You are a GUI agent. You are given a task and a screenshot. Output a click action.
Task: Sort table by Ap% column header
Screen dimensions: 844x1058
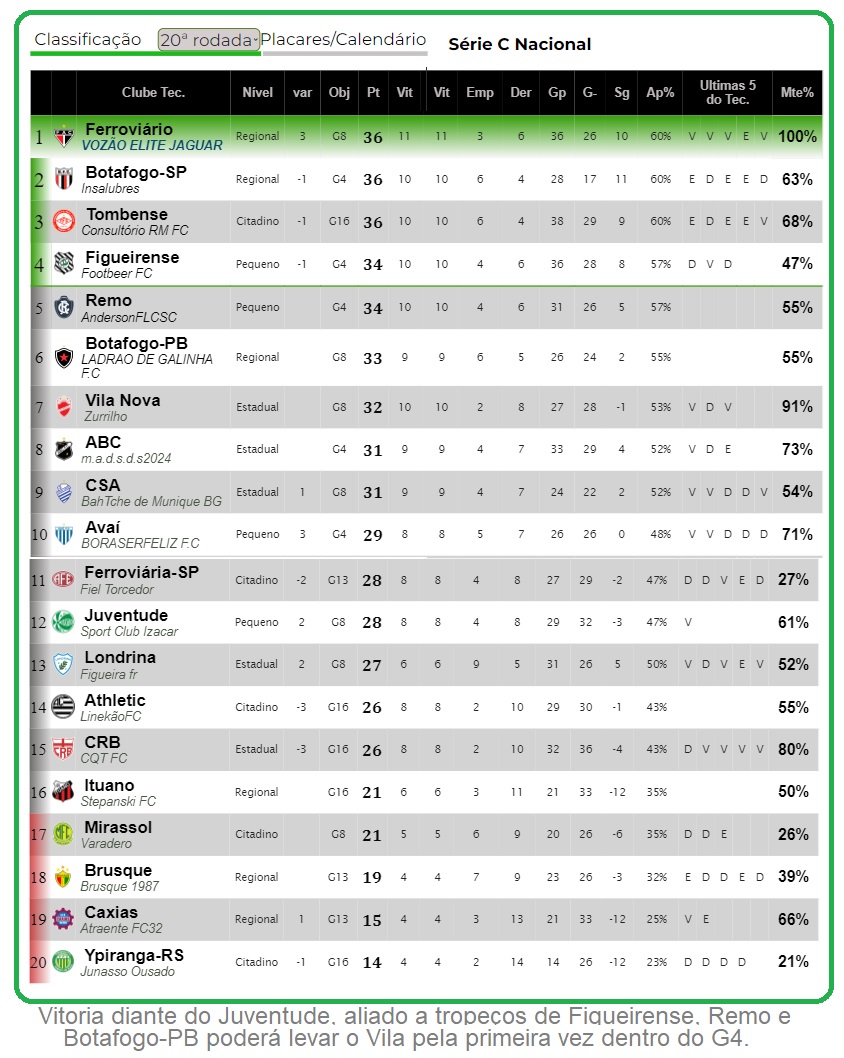pos(660,93)
